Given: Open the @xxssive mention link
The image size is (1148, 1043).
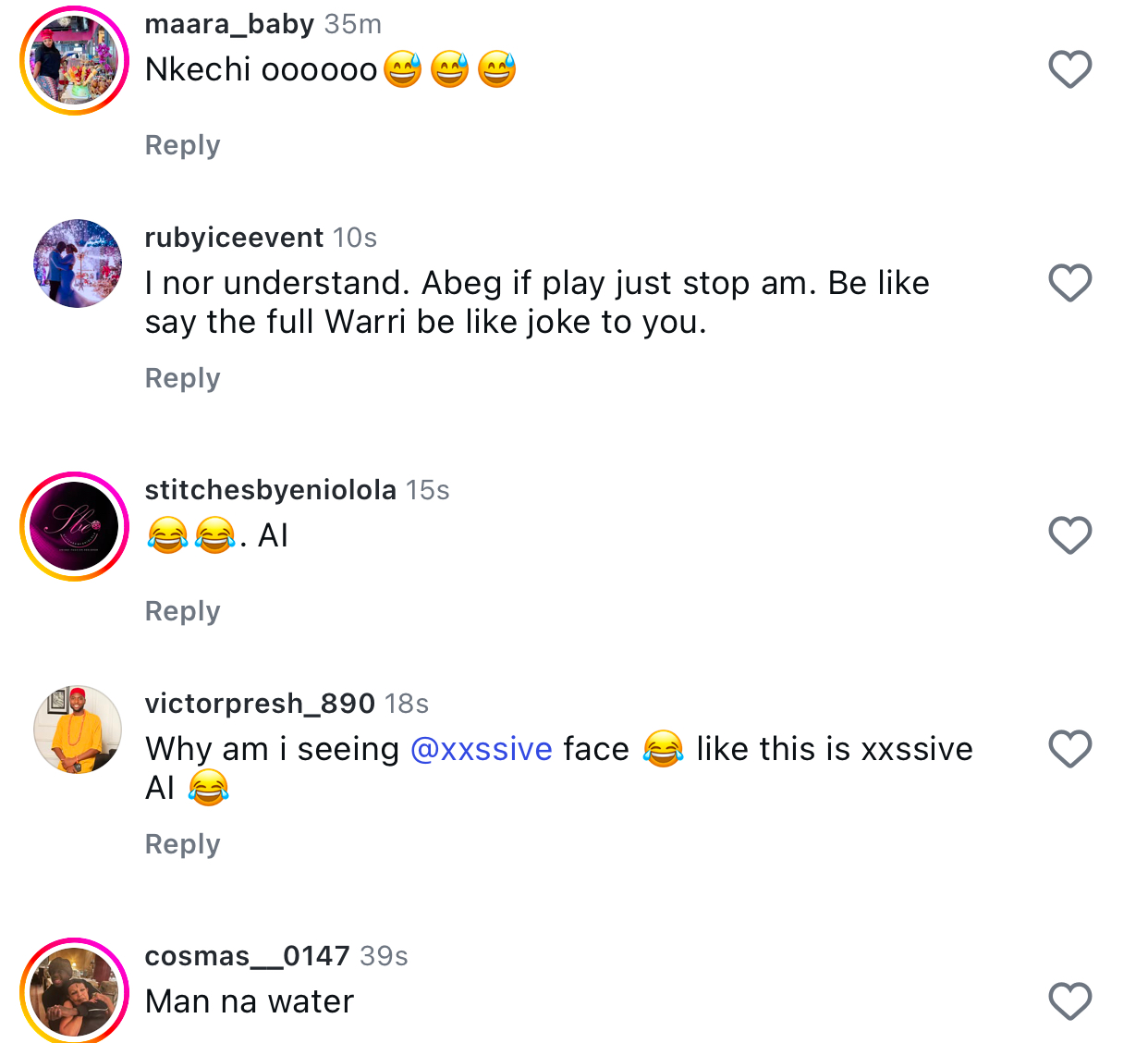Looking at the screenshot, I should (x=481, y=749).
